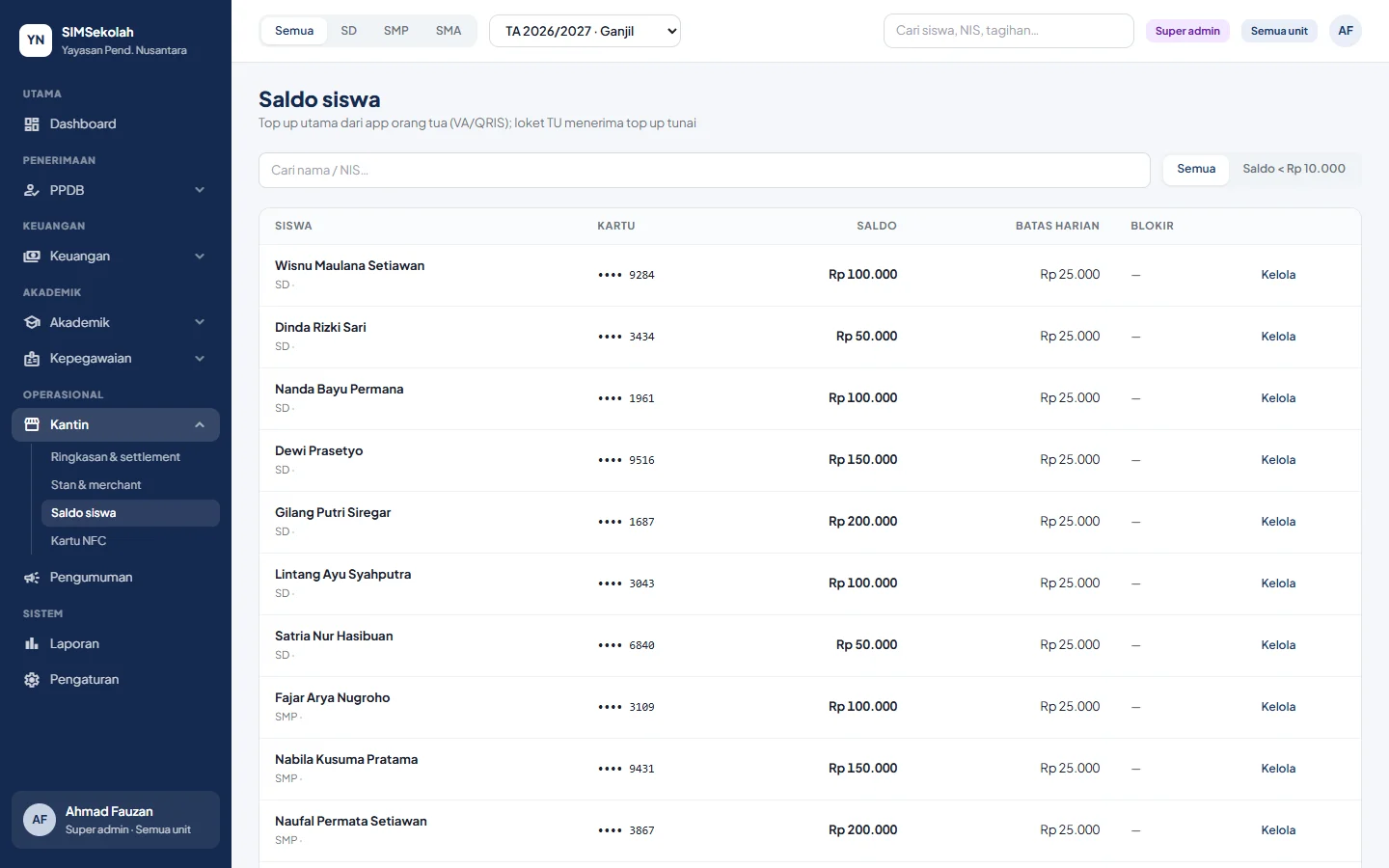This screenshot has height=868, width=1389.
Task: Click Ahmad Fauzan's avatar in the sidebar footer
Action: click(x=40, y=820)
